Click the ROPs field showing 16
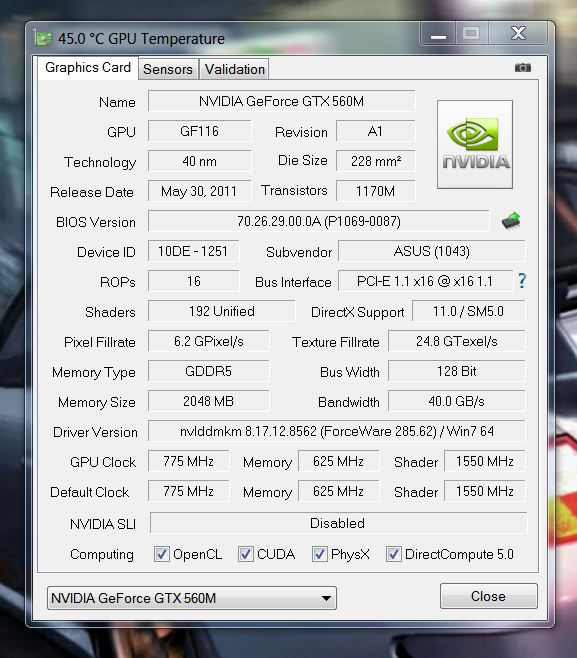The width and height of the screenshot is (577, 658). [x=193, y=281]
